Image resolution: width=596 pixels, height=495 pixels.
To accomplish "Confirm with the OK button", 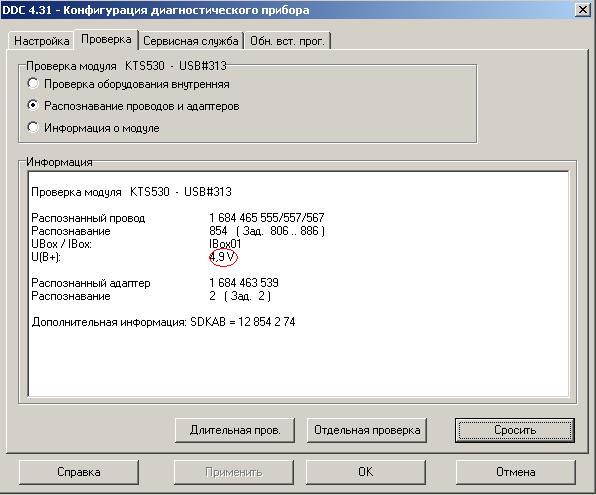I will click(366, 472).
